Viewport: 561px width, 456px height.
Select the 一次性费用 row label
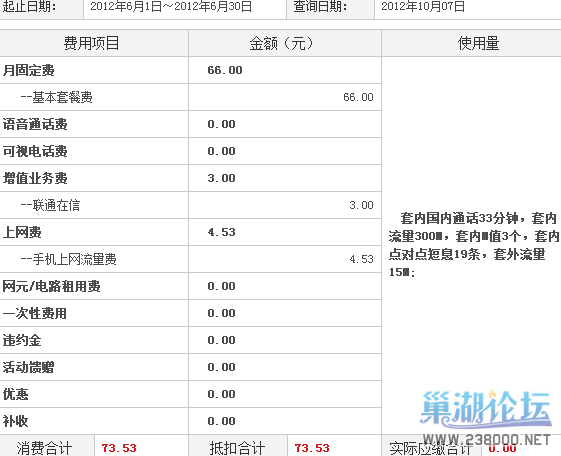(35, 313)
